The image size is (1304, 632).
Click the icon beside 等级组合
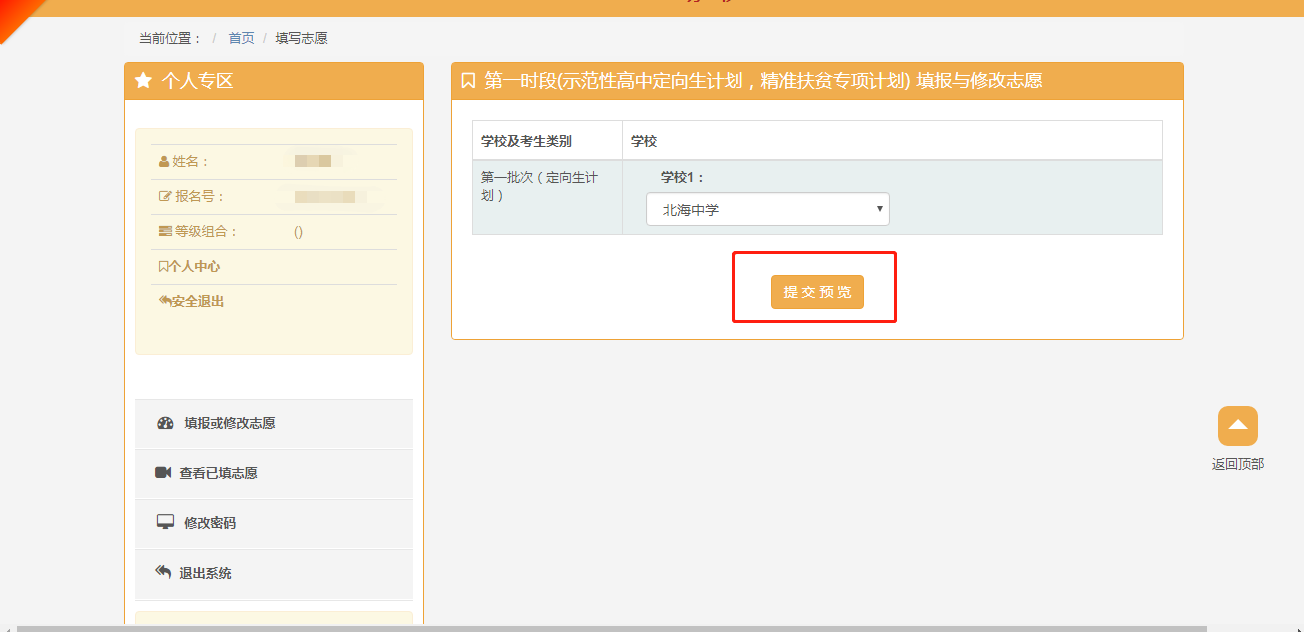pyautogui.click(x=165, y=232)
